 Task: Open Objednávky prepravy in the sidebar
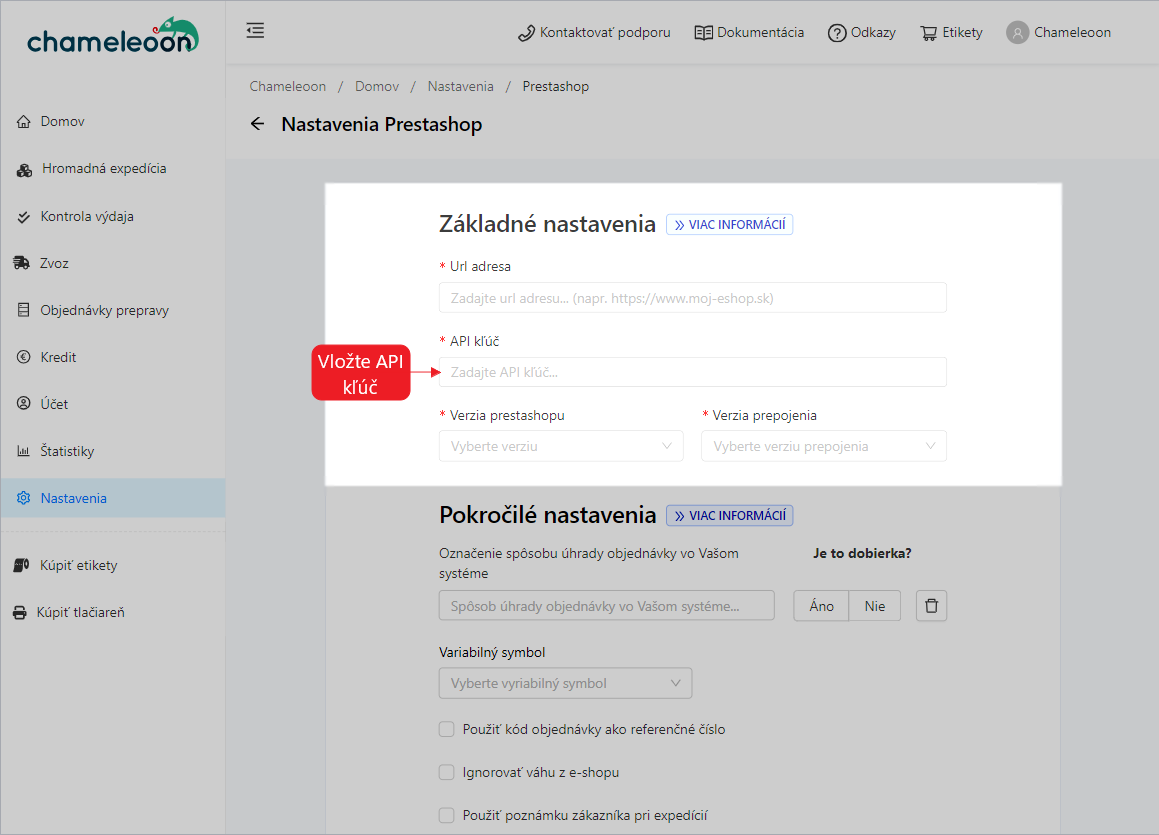click(104, 310)
